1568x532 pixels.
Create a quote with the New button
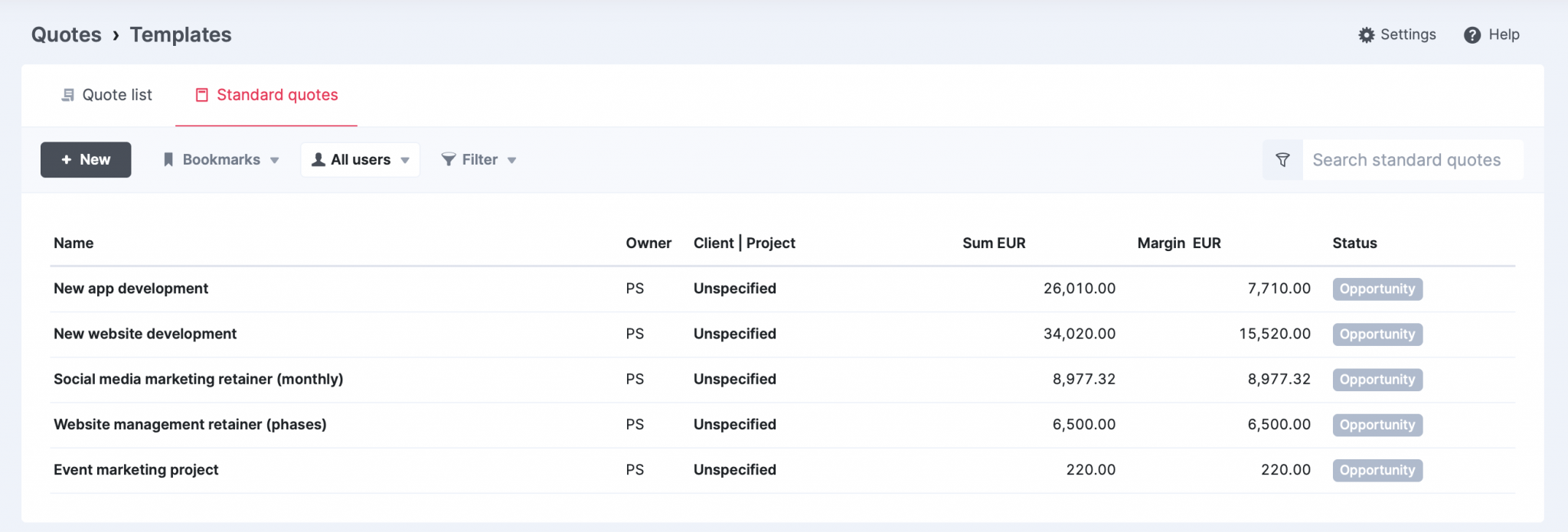[x=85, y=159]
